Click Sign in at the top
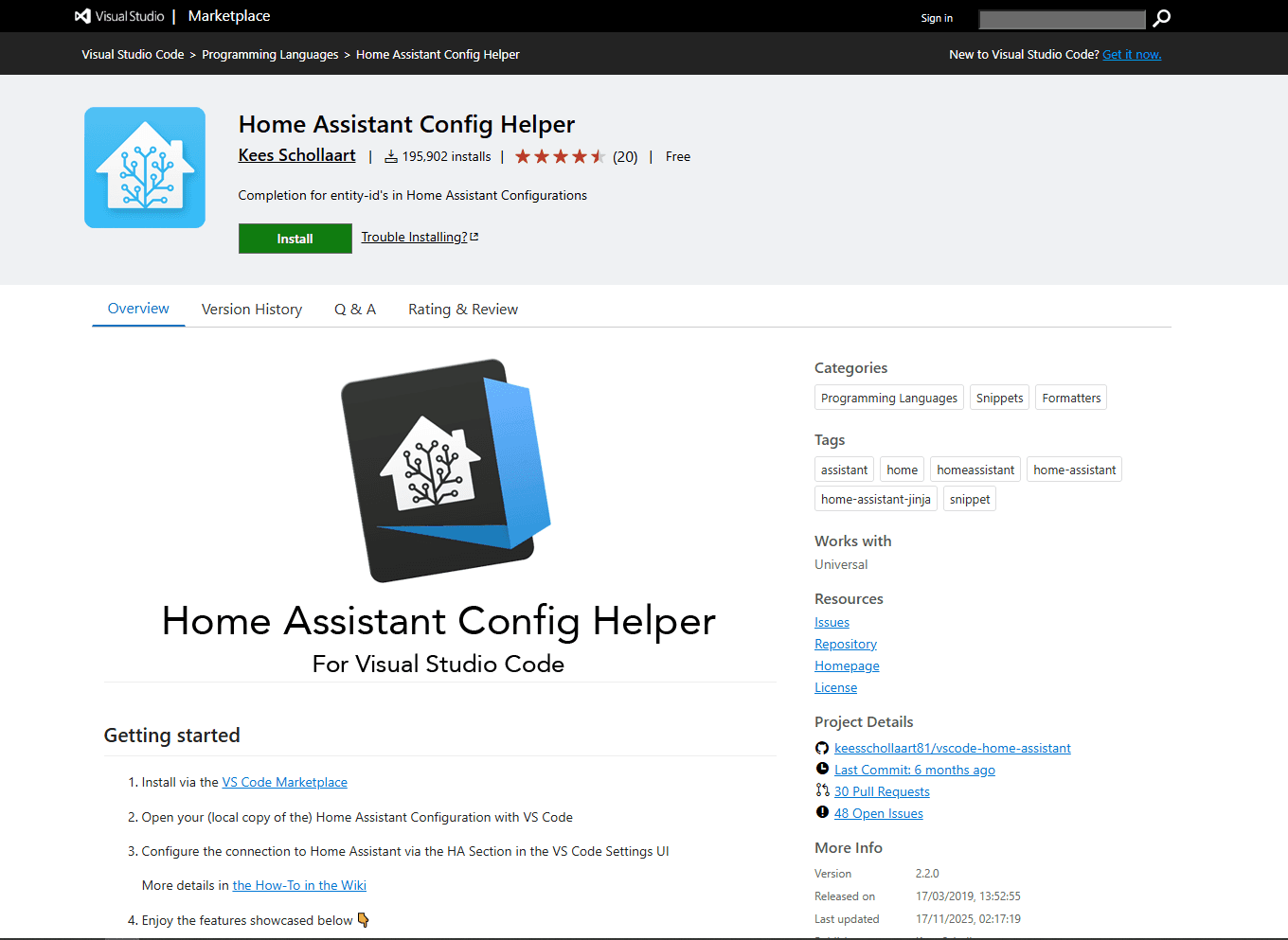Image resolution: width=1288 pixels, height=940 pixels. (937, 18)
